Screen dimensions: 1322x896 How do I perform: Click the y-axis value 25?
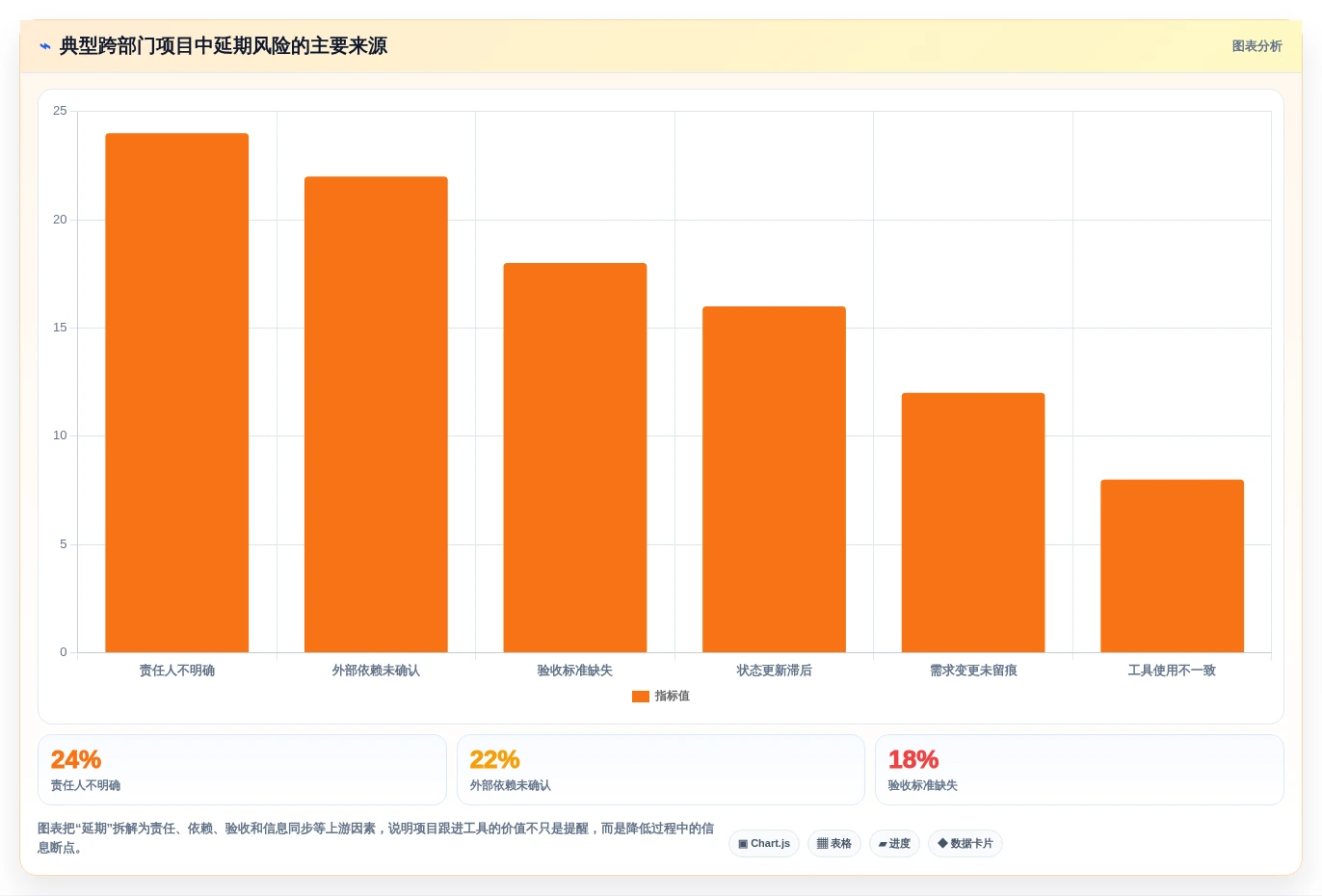61,111
